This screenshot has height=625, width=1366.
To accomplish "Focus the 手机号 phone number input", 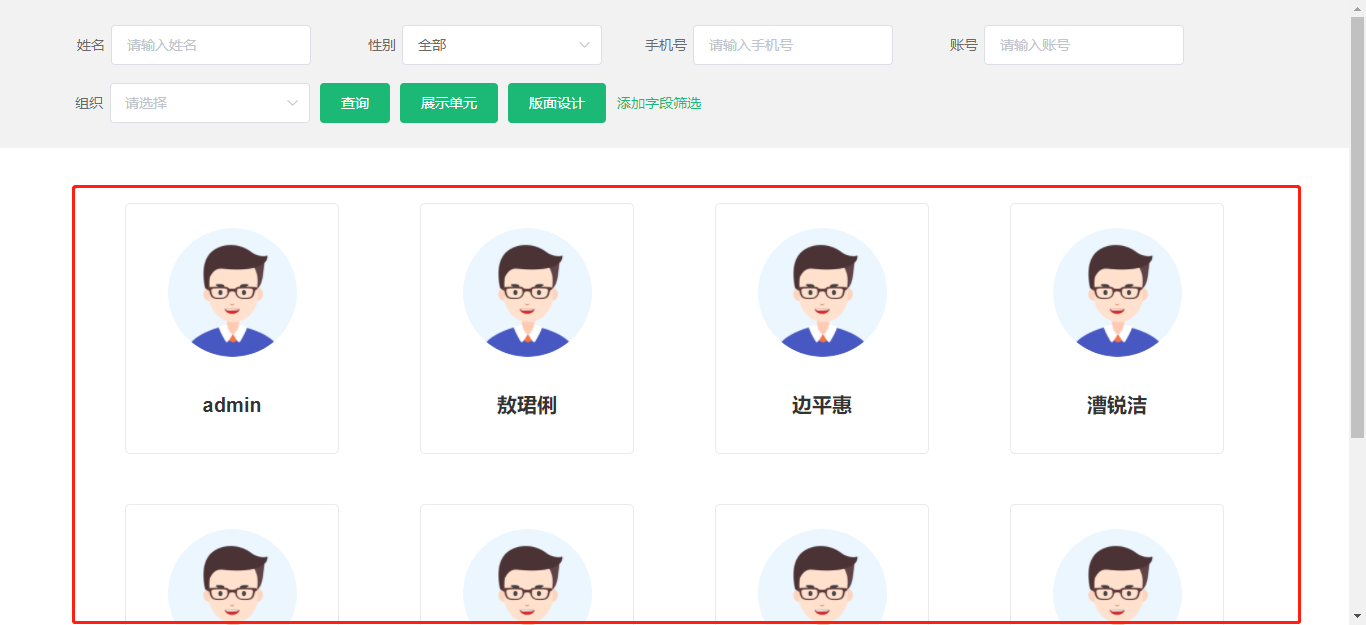I will click(793, 45).
